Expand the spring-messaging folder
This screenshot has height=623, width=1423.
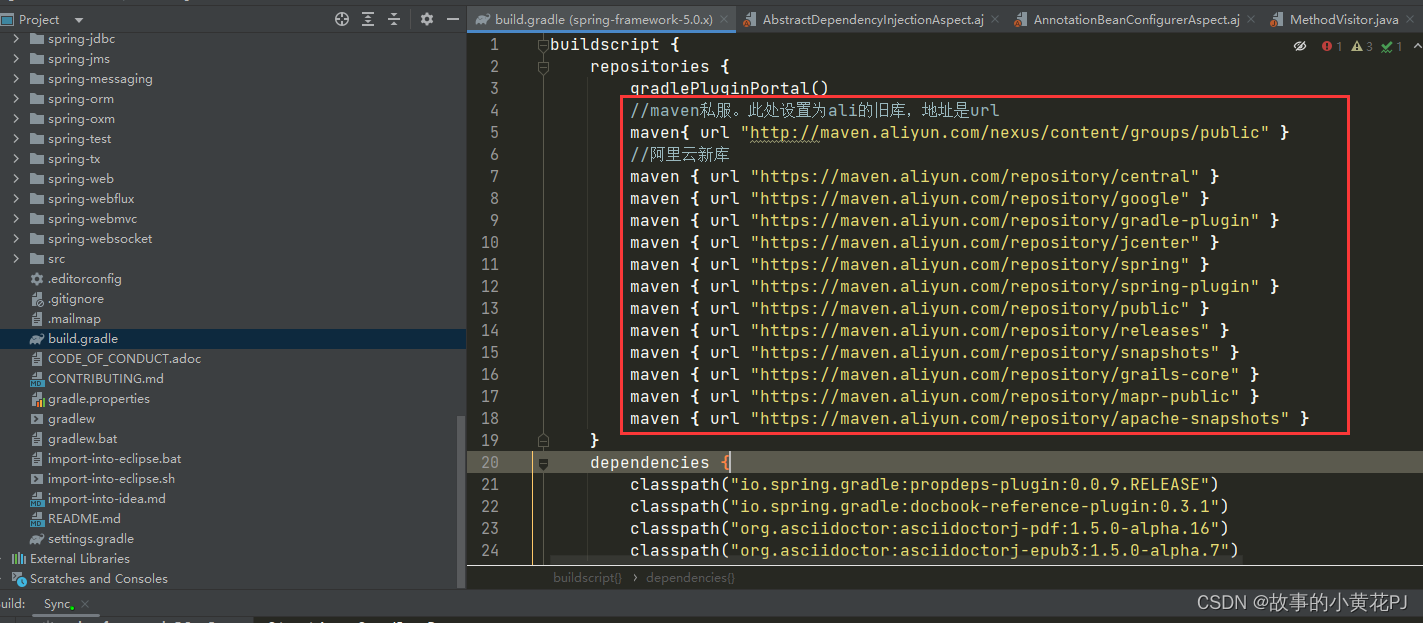pos(16,79)
